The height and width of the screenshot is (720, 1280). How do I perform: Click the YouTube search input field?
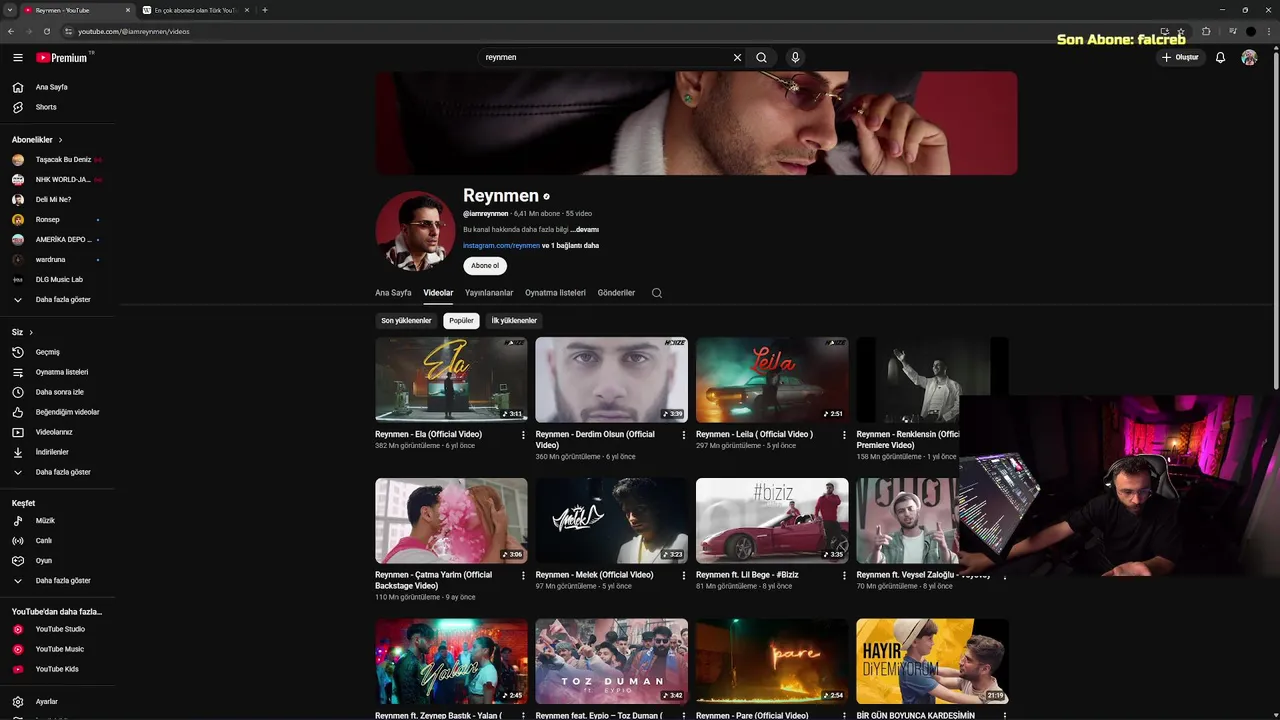(605, 58)
